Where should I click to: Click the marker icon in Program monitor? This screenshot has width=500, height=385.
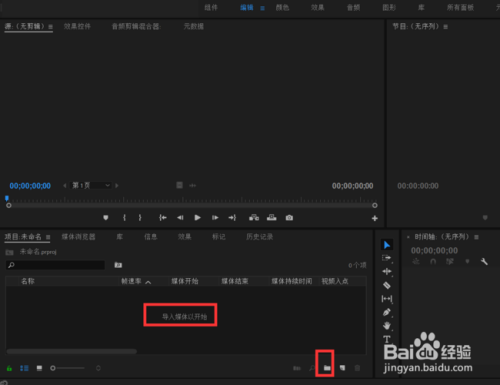tap(485, 218)
